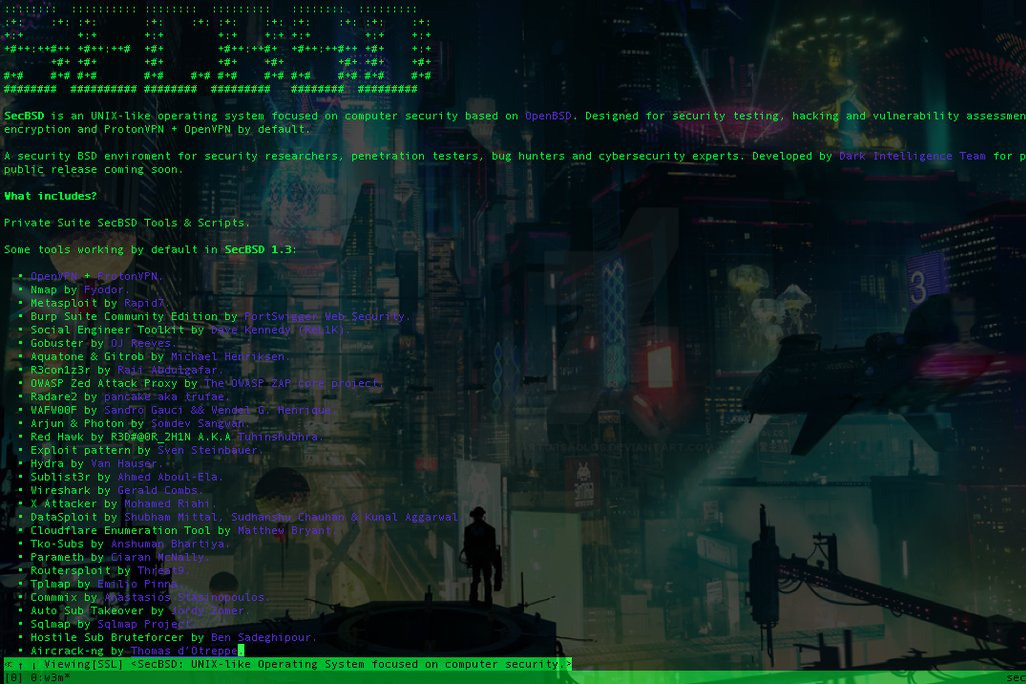Follow the Fyodor author link

[104, 289]
